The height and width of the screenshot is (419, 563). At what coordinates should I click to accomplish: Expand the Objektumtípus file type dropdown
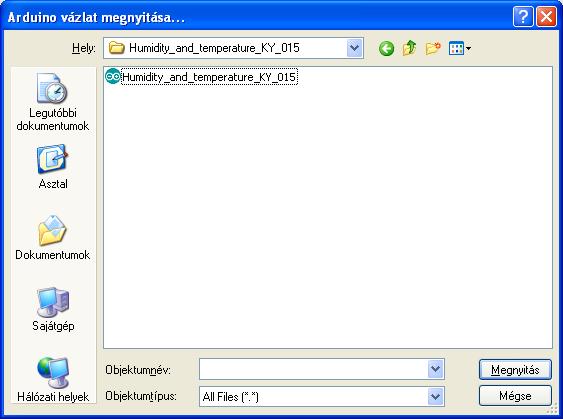pos(436,397)
